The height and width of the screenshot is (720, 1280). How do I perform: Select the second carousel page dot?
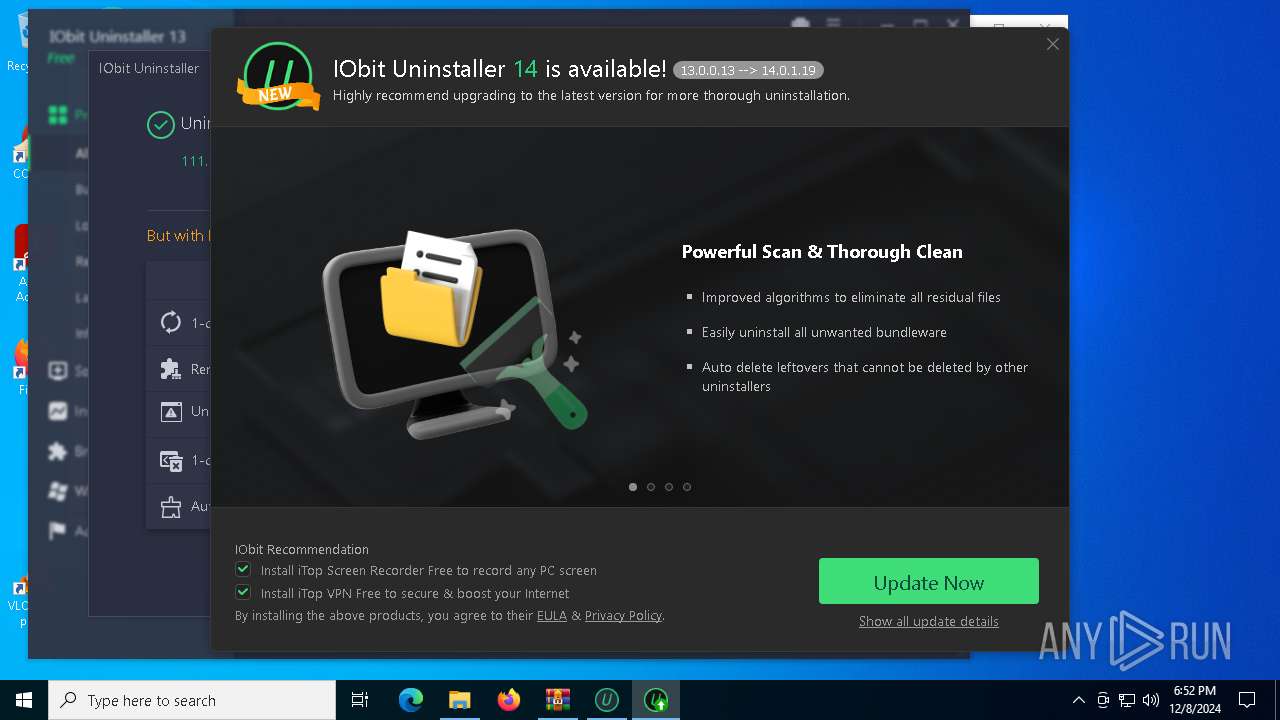point(651,487)
